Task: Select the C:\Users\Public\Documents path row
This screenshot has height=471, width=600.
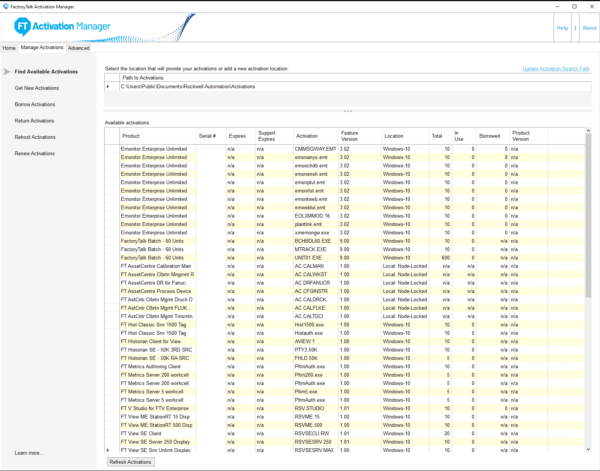Action: [347, 86]
